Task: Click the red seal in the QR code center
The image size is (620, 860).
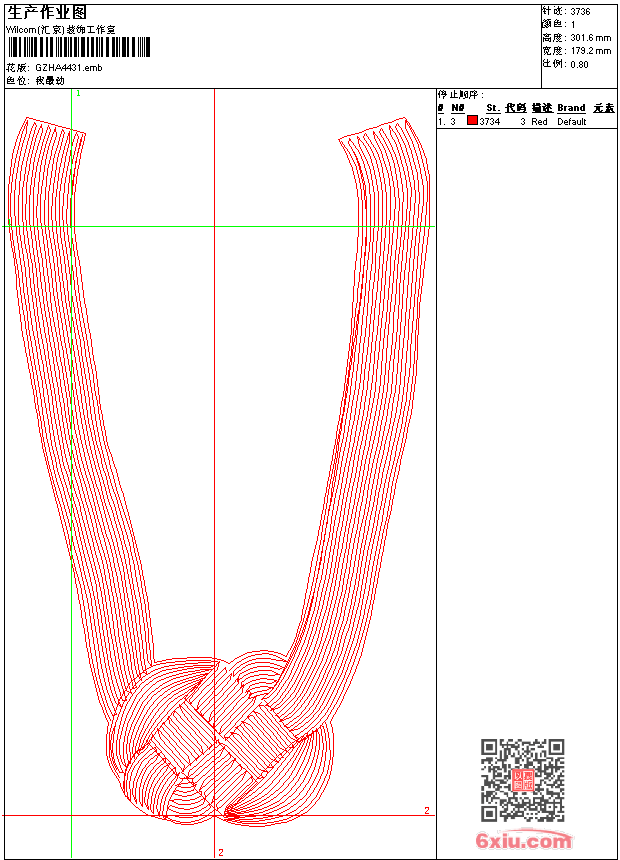Action: [x=522, y=780]
